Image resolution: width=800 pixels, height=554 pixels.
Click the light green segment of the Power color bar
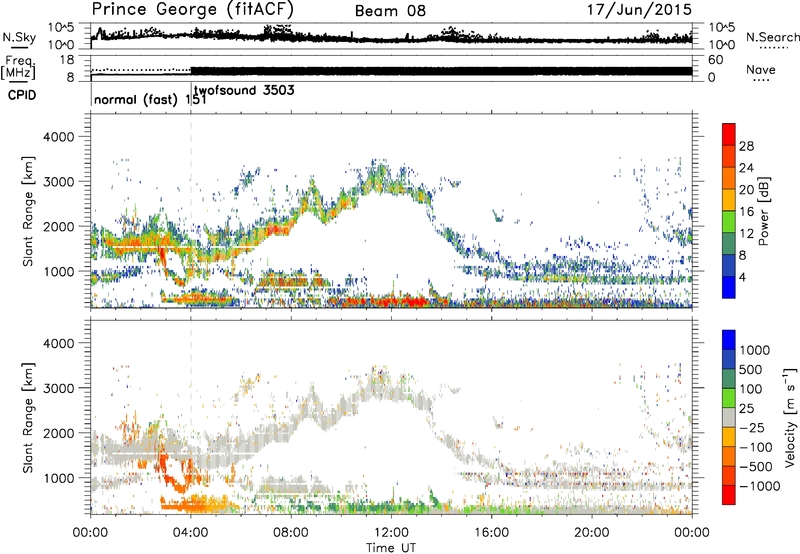(x=729, y=222)
